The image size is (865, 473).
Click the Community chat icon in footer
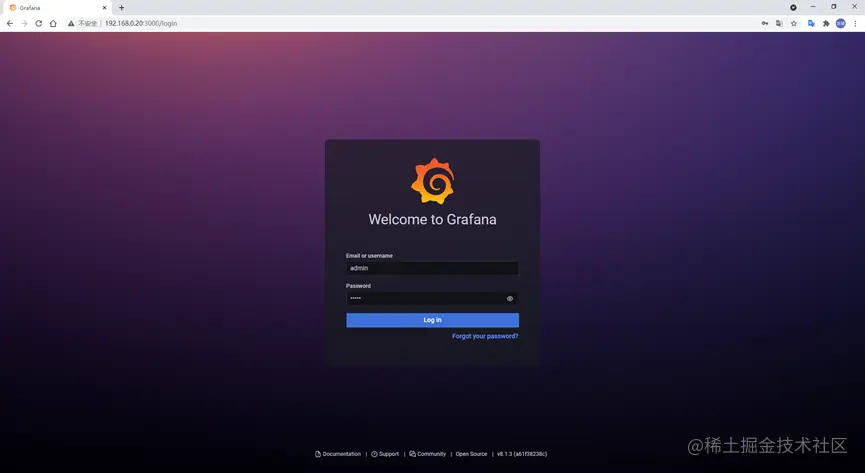click(x=413, y=454)
